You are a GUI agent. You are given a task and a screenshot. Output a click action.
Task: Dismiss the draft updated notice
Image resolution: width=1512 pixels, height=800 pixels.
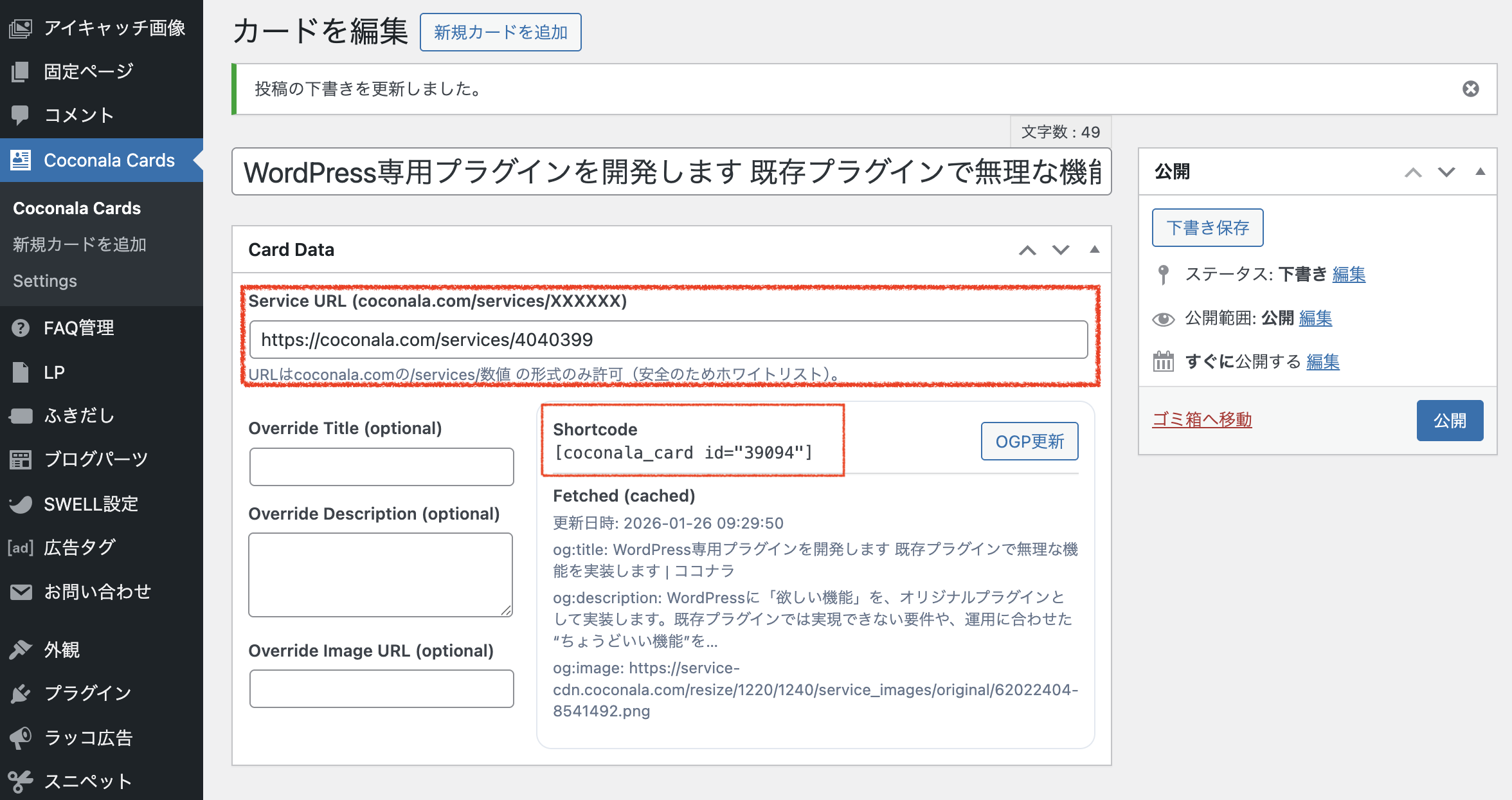click(1471, 89)
